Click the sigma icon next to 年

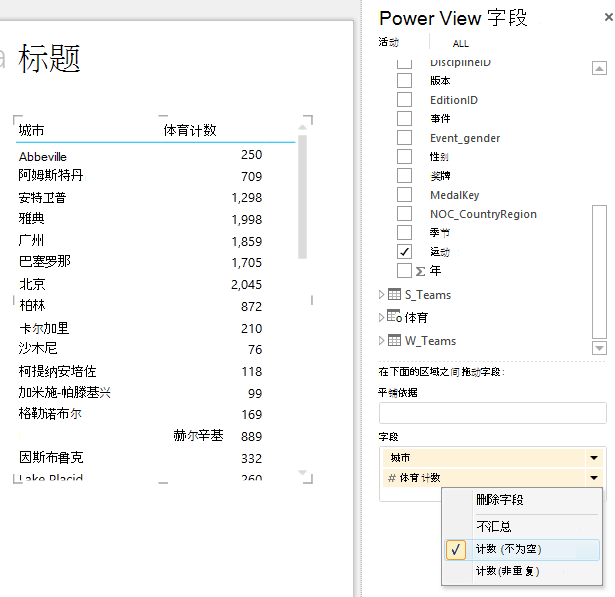[x=420, y=271]
